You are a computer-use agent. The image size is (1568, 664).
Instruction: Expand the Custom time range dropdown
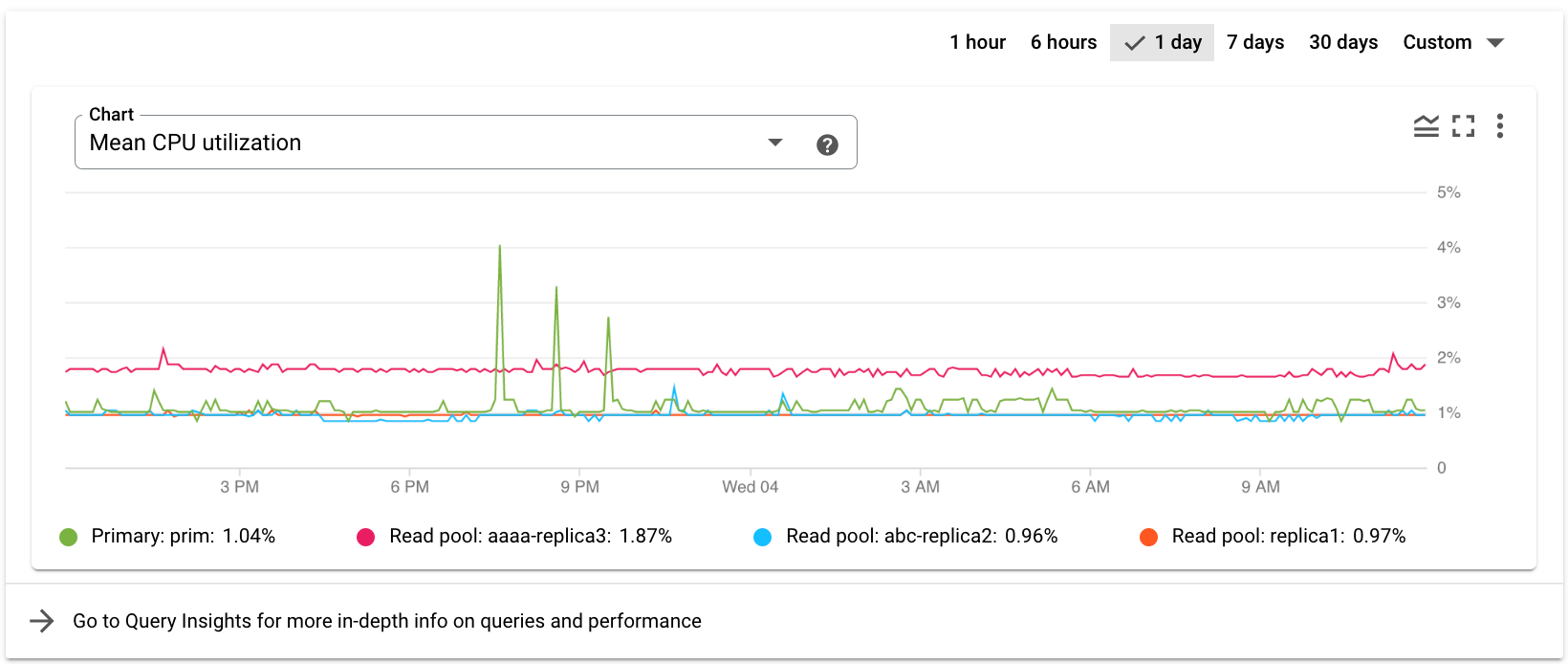coord(1498,42)
